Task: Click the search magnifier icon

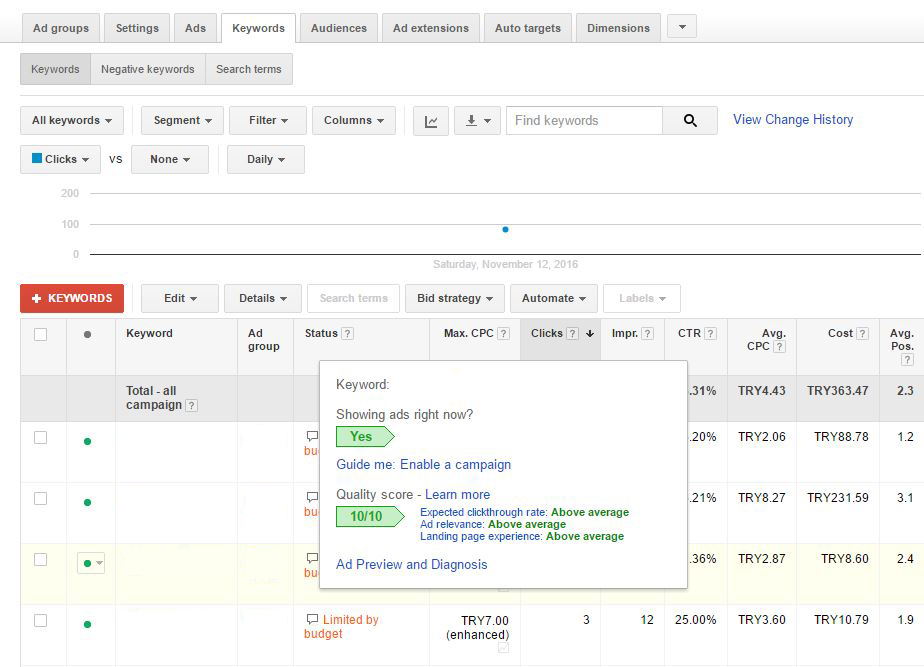Action: (x=690, y=120)
